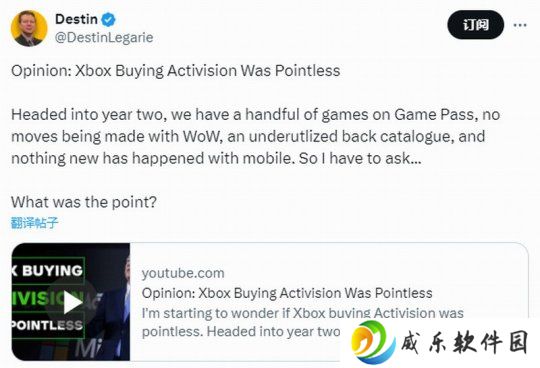Open the @DestinLegarie handle link
This screenshot has width=540, height=368.
point(104,38)
